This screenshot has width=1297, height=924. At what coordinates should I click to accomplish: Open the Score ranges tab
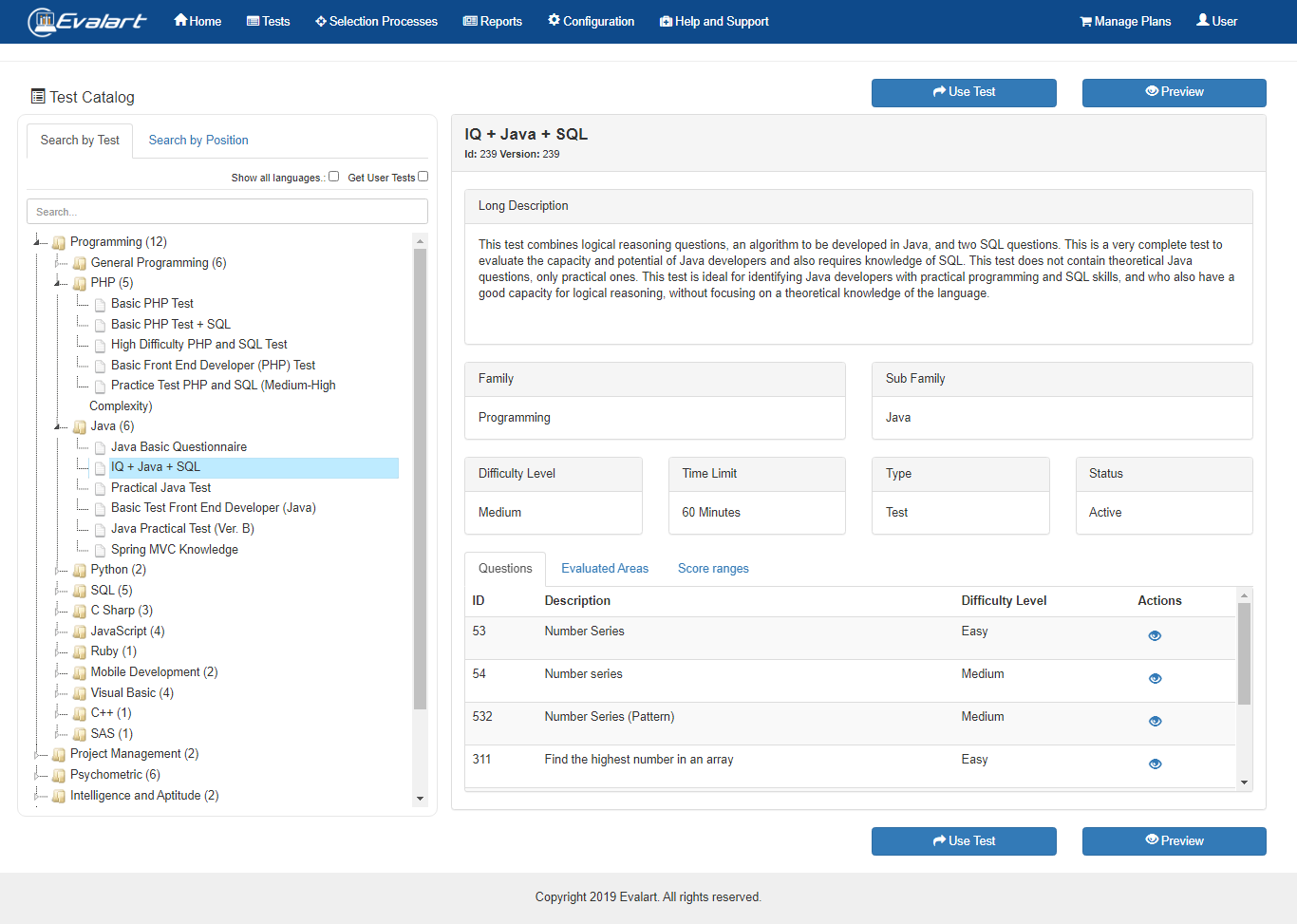click(713, 569)
